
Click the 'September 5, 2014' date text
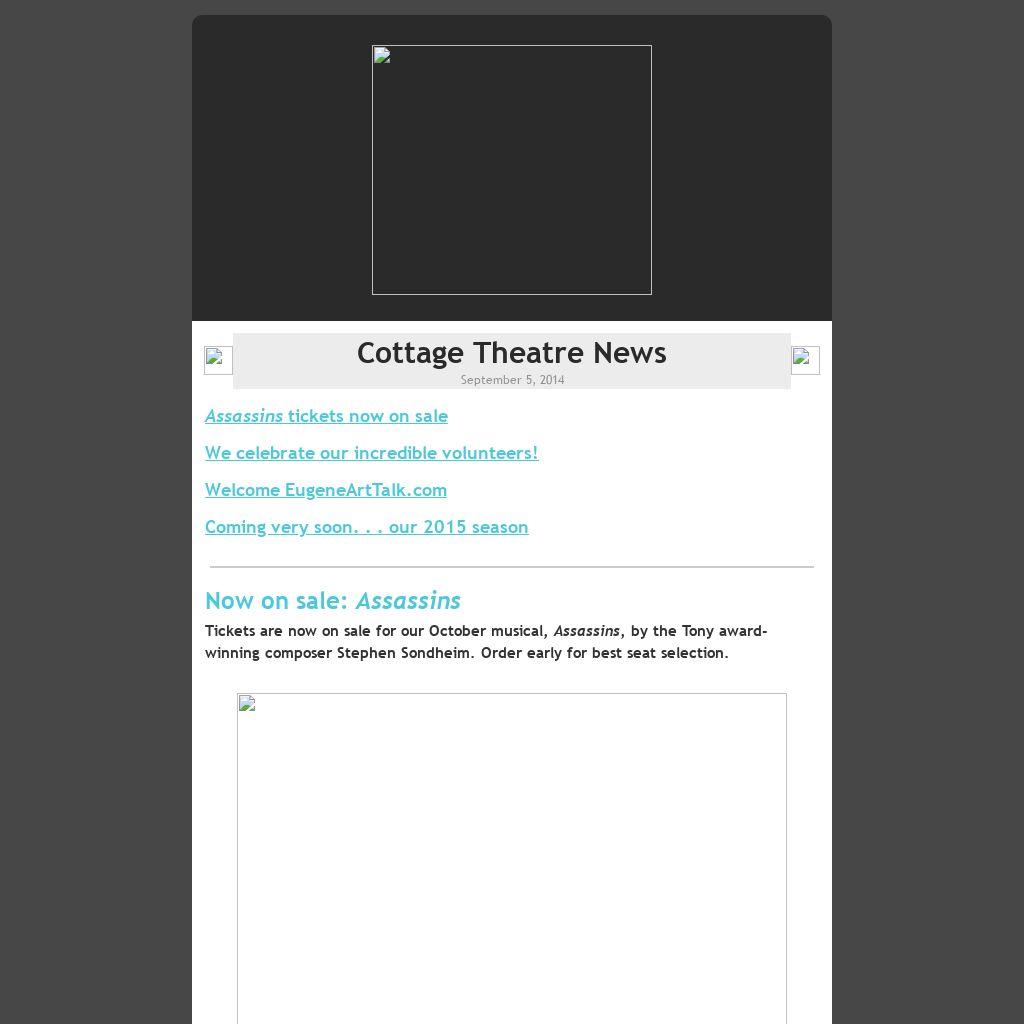coord(512,380)
